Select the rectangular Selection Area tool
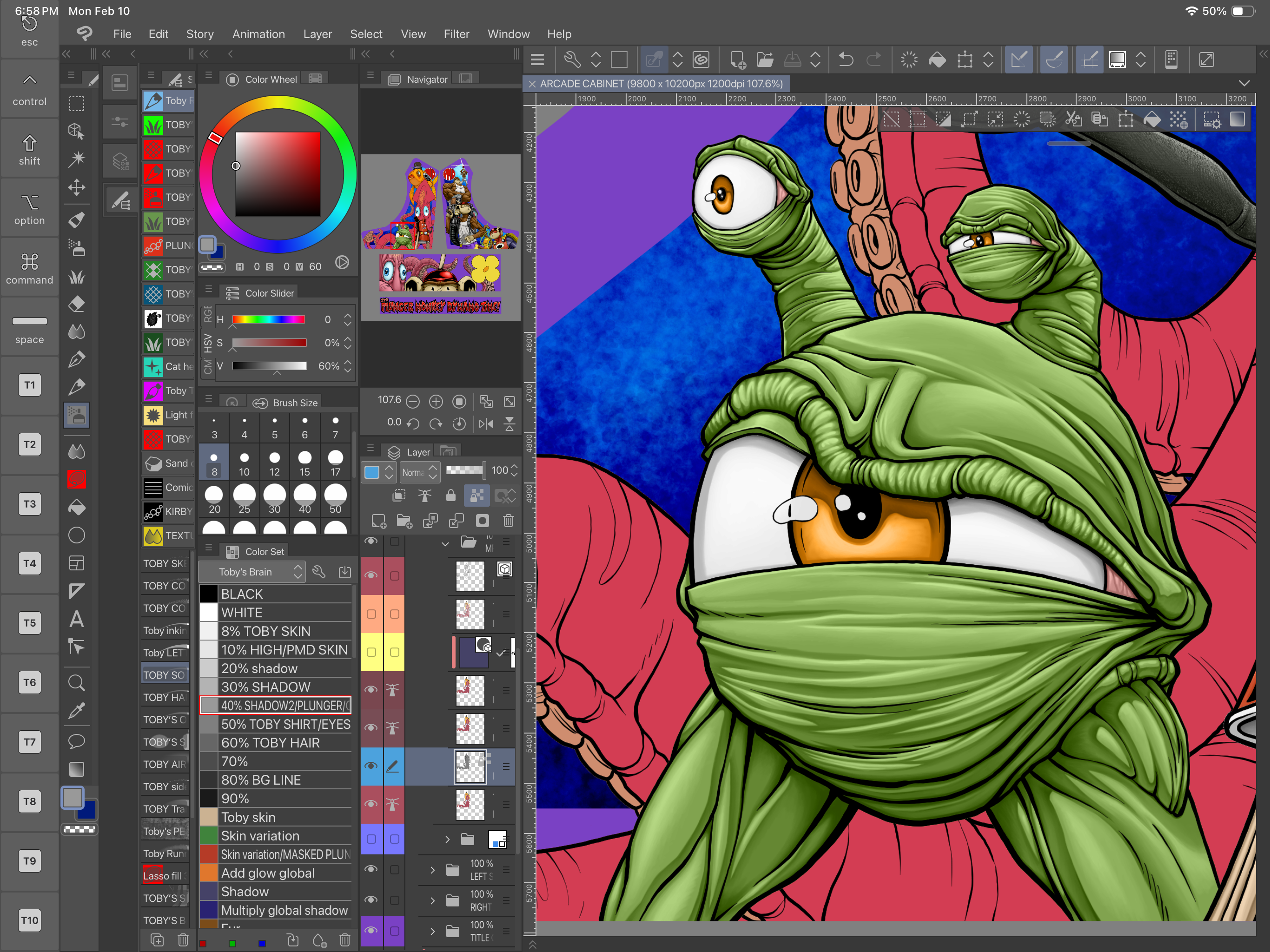This screenshot has width=1270, height=952. click(76, 103)
